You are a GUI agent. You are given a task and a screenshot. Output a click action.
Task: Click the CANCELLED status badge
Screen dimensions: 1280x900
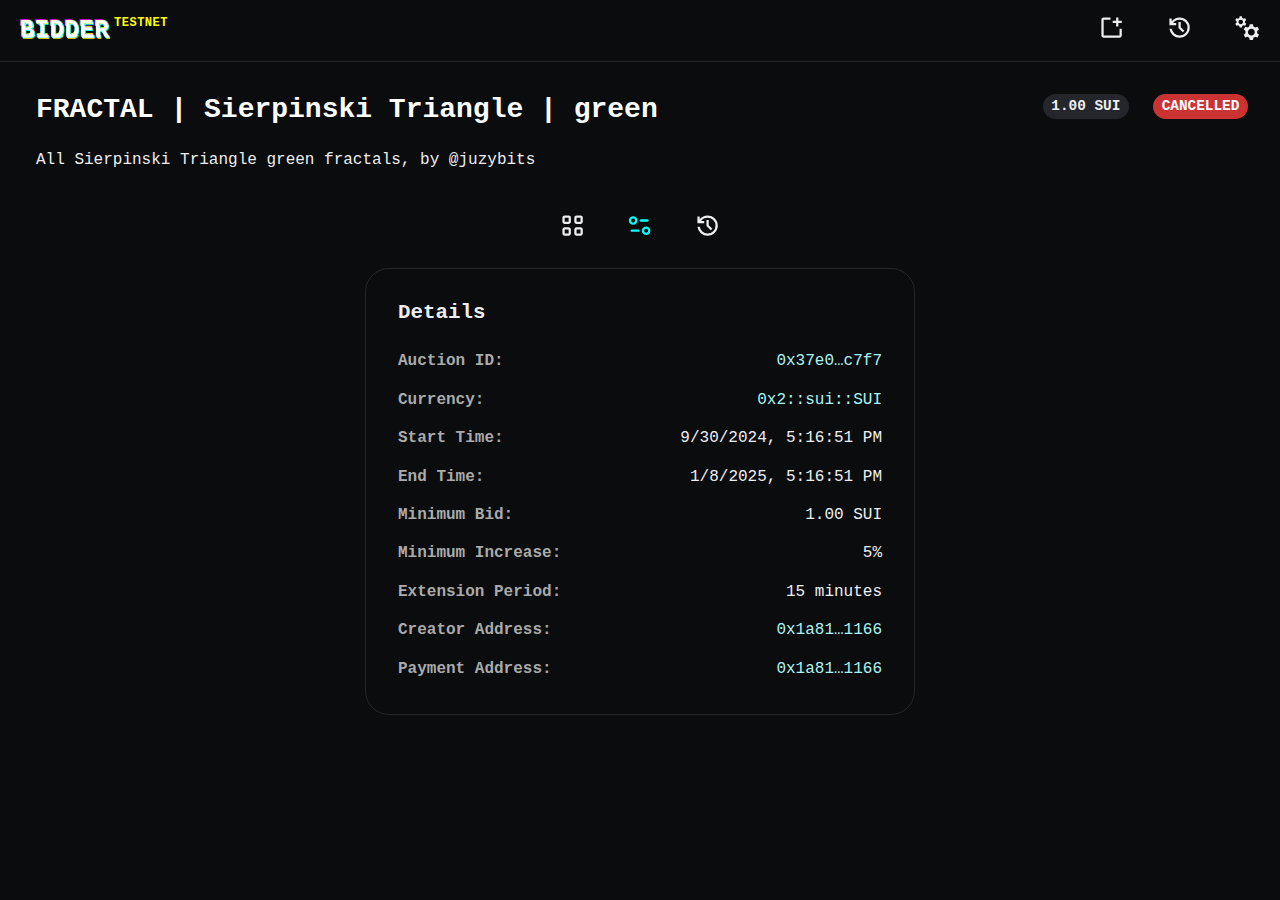click(1200, 106)
